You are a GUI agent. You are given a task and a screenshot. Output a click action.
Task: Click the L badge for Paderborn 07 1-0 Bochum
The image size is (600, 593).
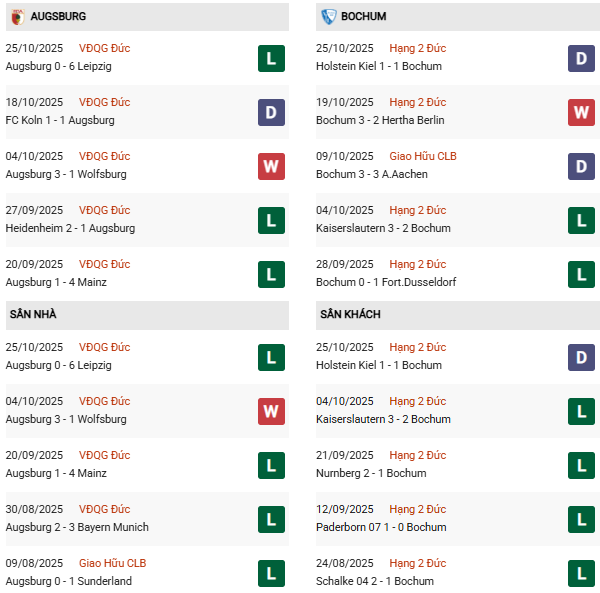click(582, 519)
